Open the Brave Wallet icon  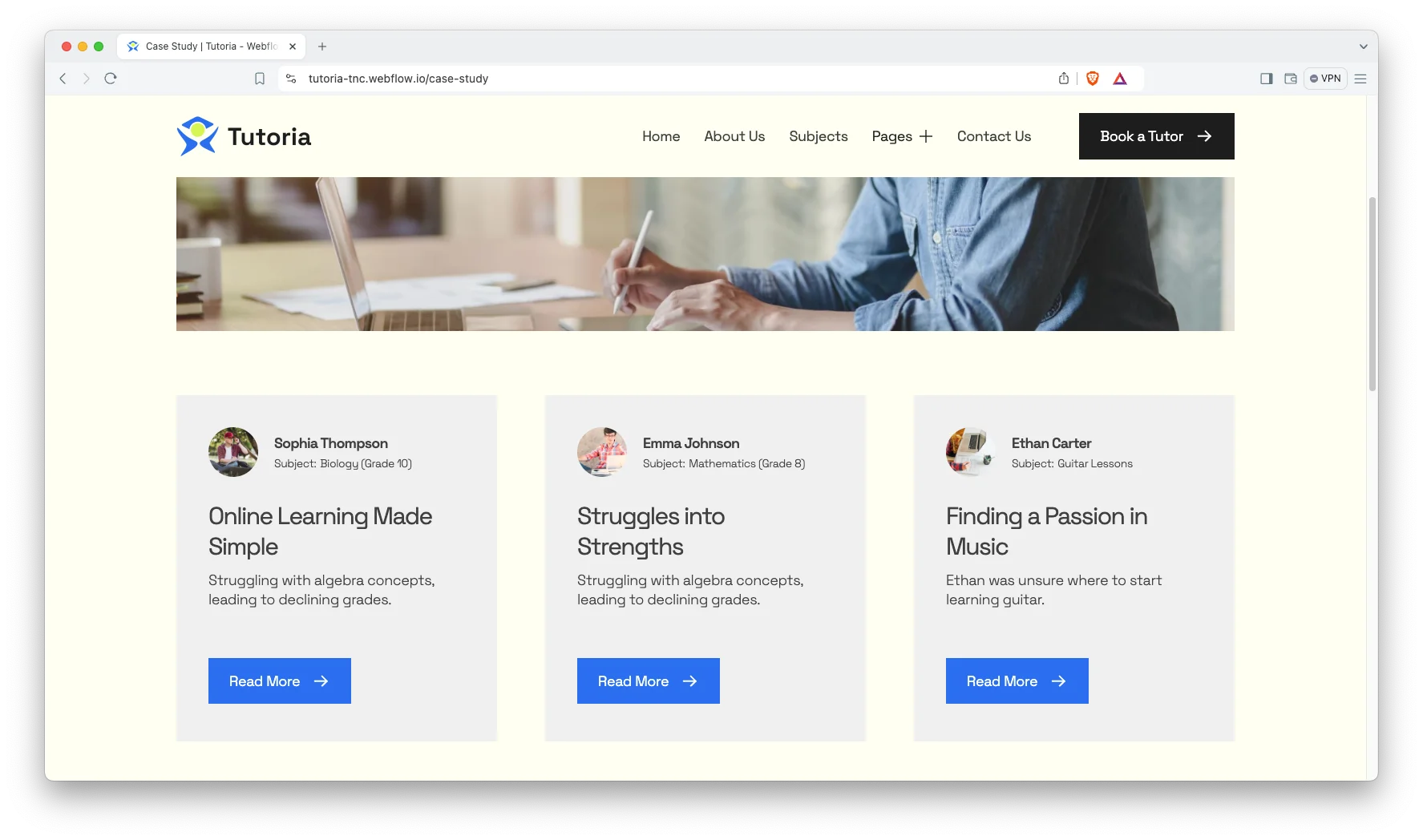(x=1291, y=79)
